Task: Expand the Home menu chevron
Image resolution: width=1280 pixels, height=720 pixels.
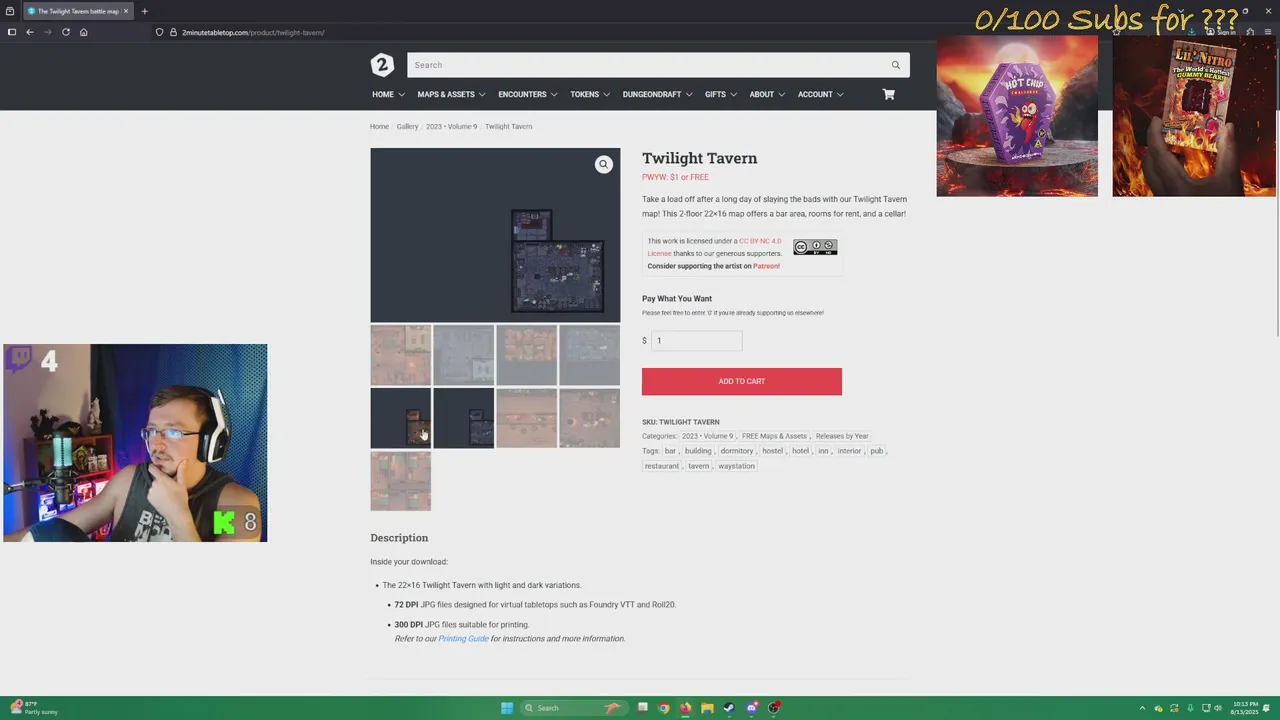Action: pos(401,95)
